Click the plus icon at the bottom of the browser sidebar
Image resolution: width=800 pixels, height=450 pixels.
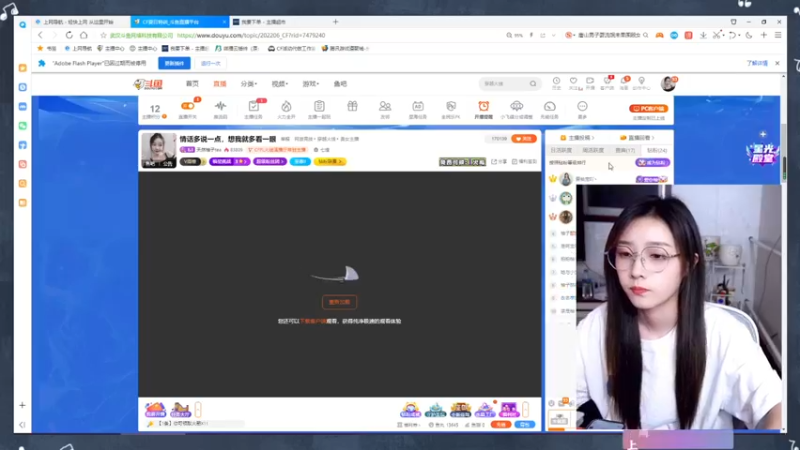click(22, 405)
